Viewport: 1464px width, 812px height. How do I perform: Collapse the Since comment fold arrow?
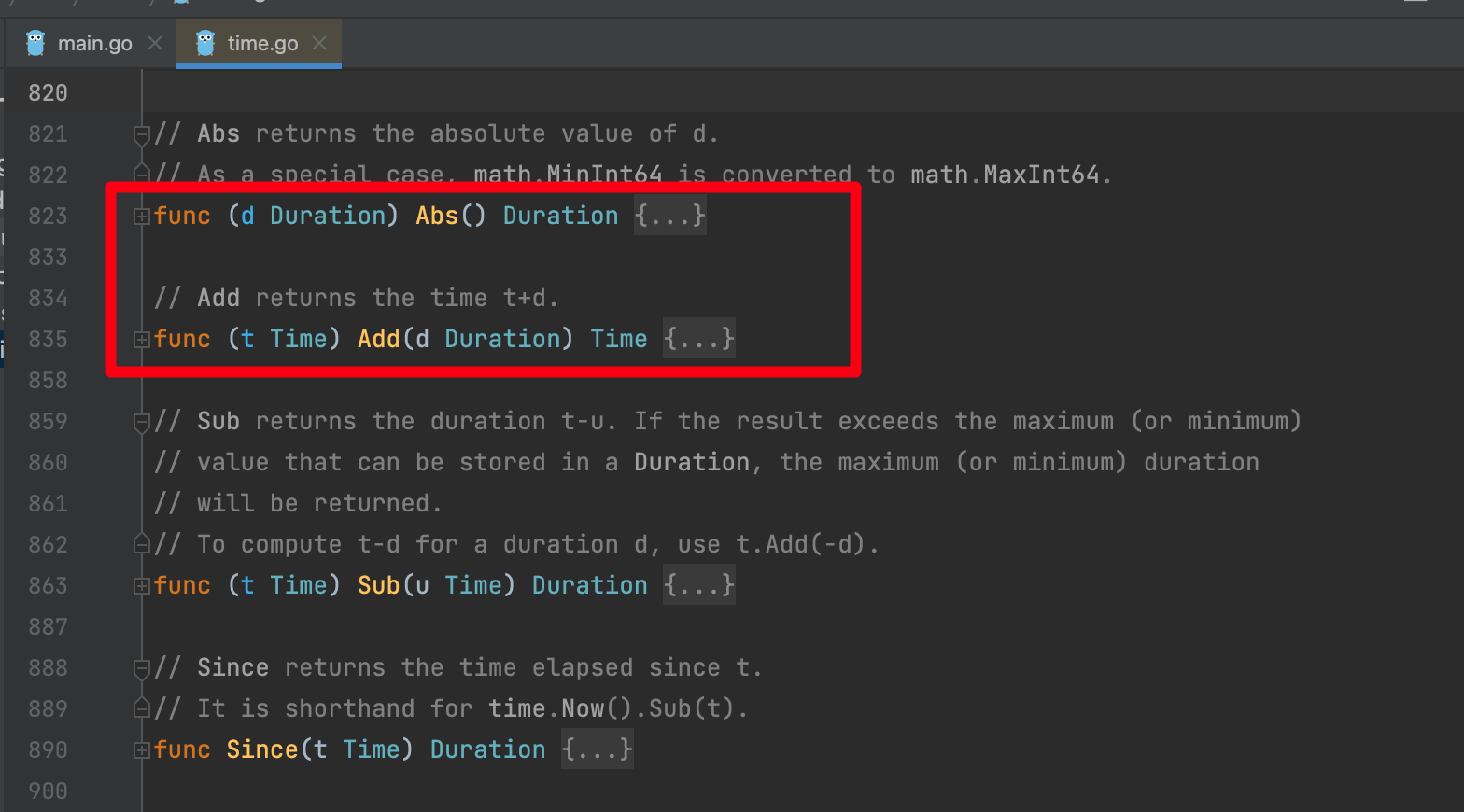(141, 669)
